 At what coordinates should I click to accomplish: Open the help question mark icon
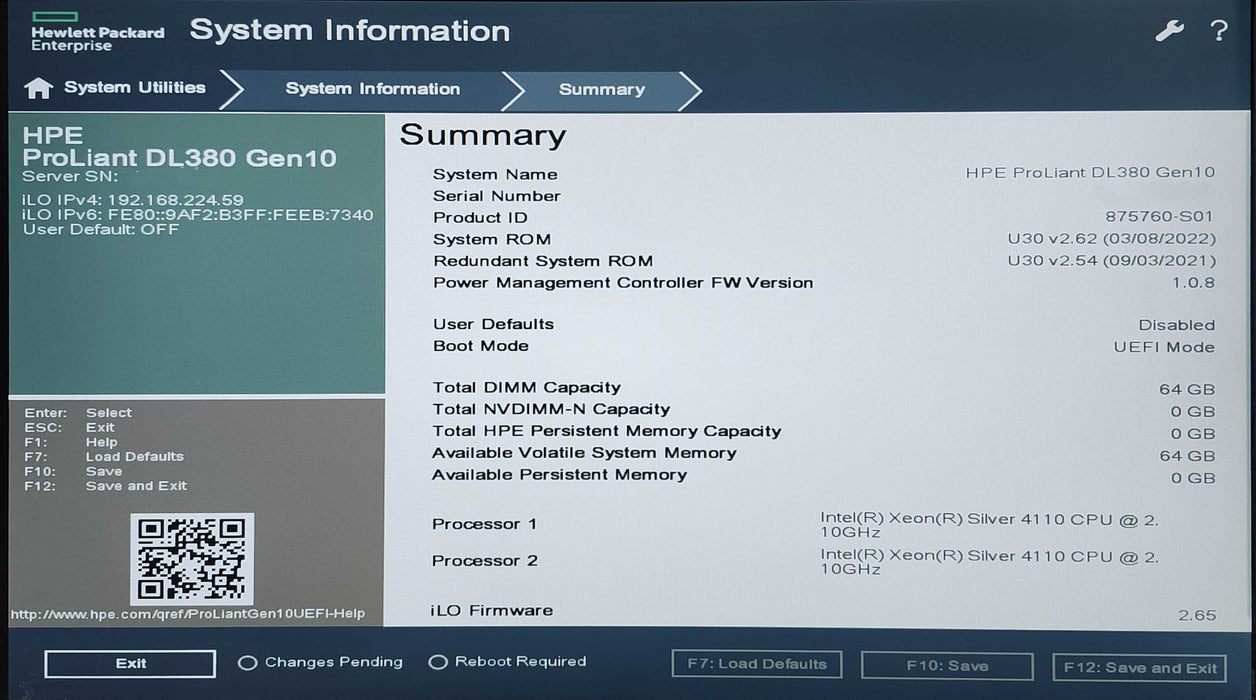(1218, 31)
